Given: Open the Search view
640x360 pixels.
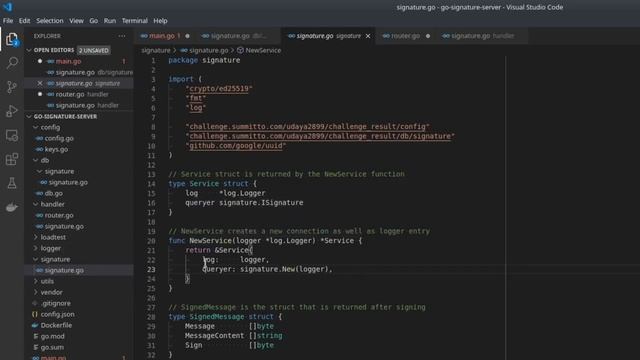Looking at the screenshot, I should (12, 63).
